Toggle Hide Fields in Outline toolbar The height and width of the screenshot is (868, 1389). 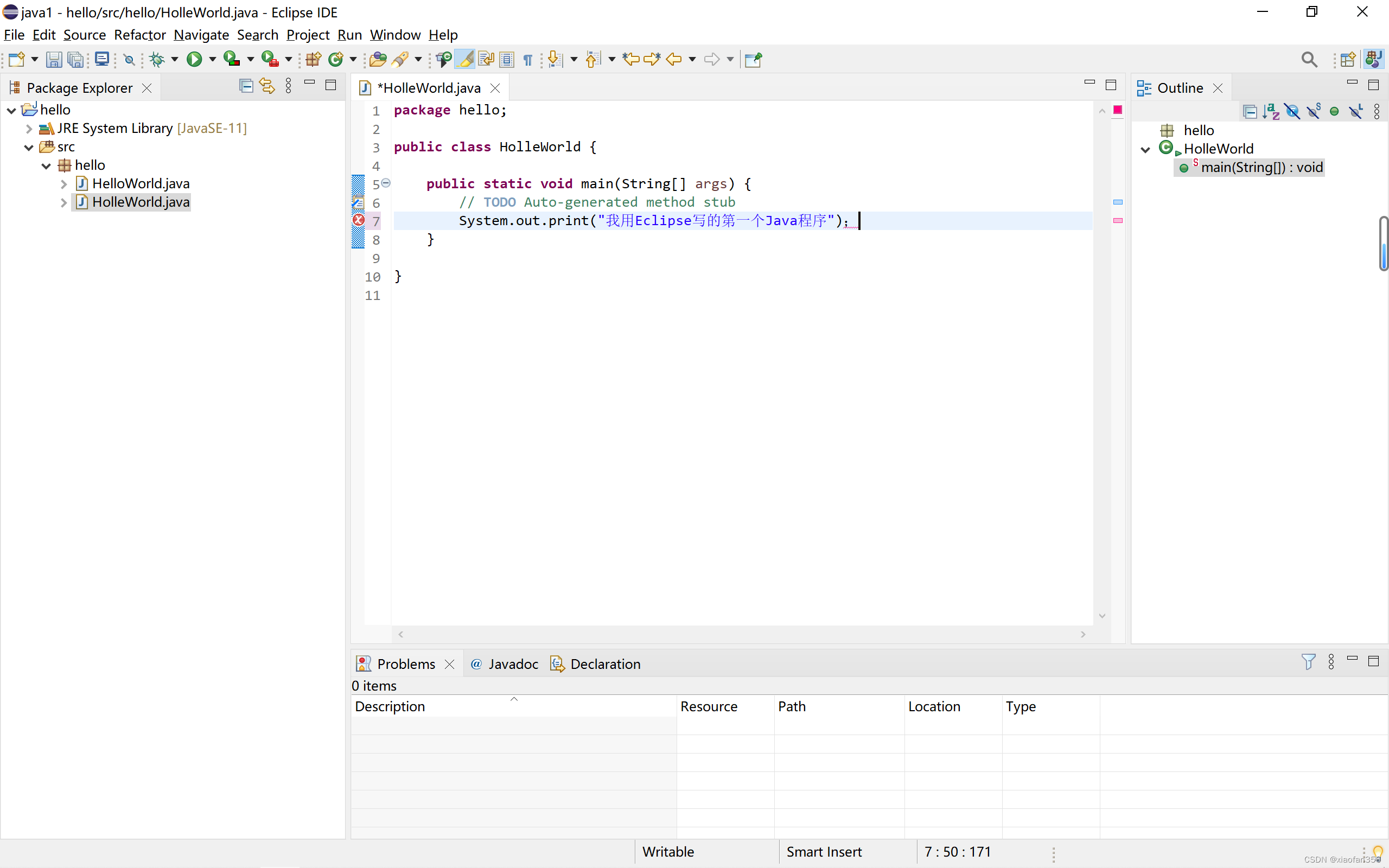[x=1292, y=111]
